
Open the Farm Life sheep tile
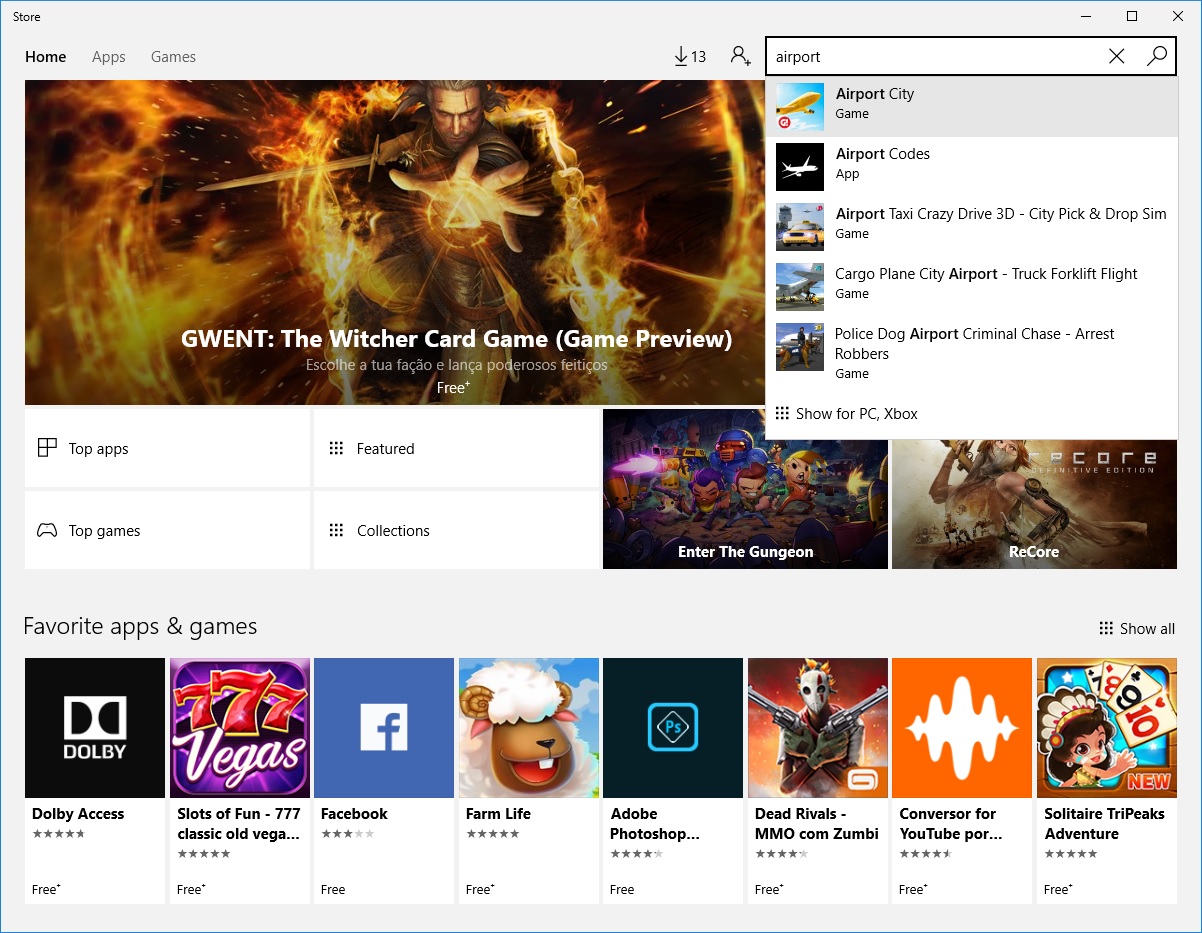(529, 781)
